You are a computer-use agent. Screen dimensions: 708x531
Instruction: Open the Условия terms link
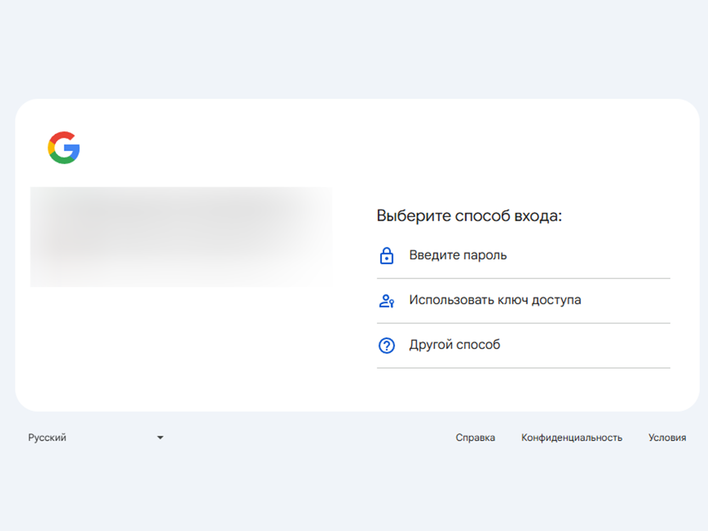pyautogui.click(x=667, y=438)
